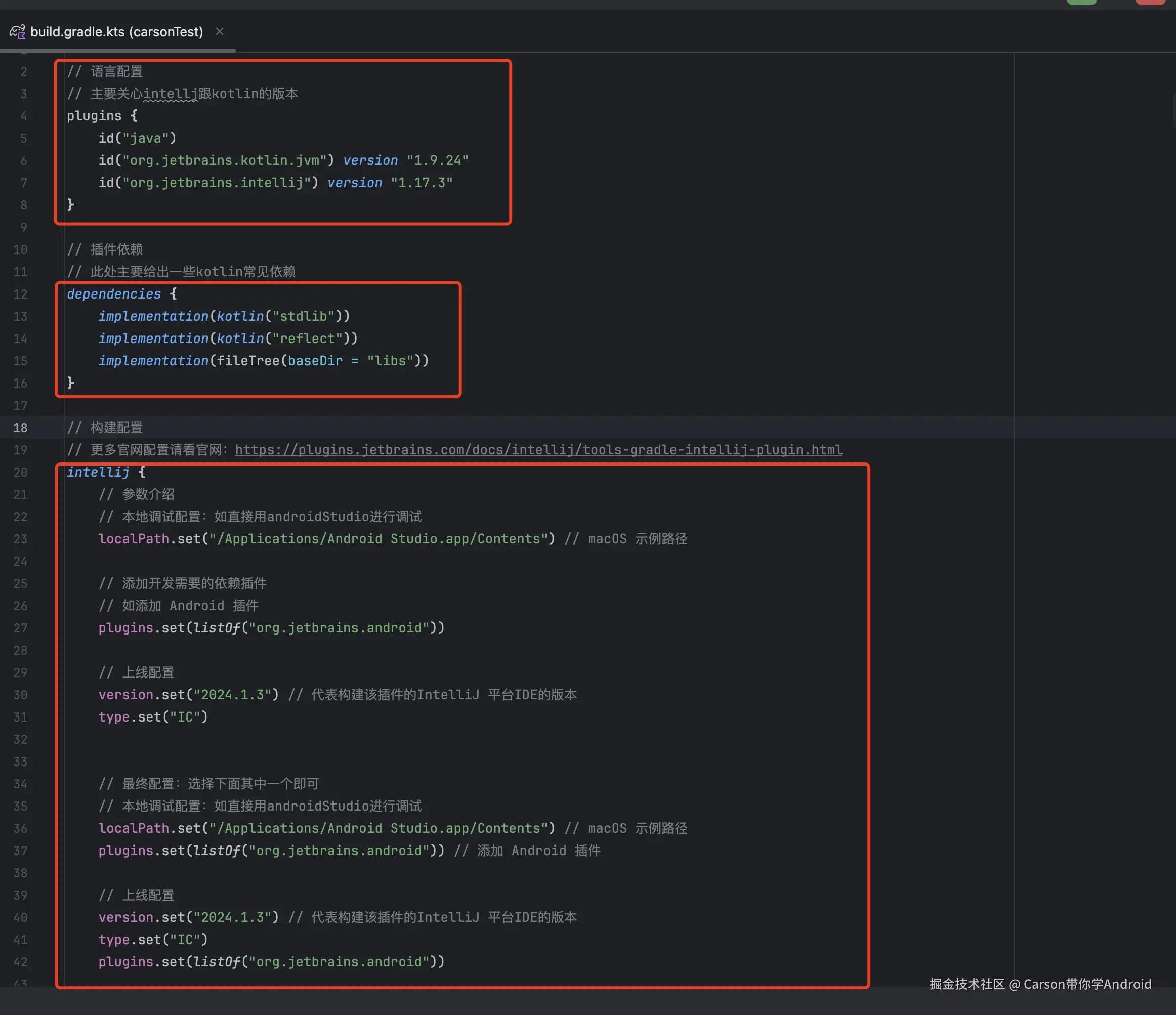This screenshot has height=1015, width=1176.
Task: Click the "1.17.3" intellij plugin version string
Action: (421, 183)
